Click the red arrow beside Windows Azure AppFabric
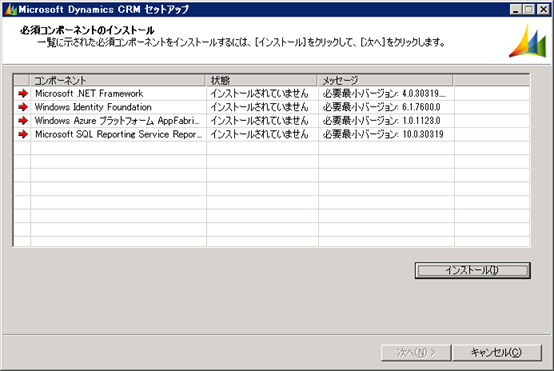554x371 pixels. pos(23,120)
